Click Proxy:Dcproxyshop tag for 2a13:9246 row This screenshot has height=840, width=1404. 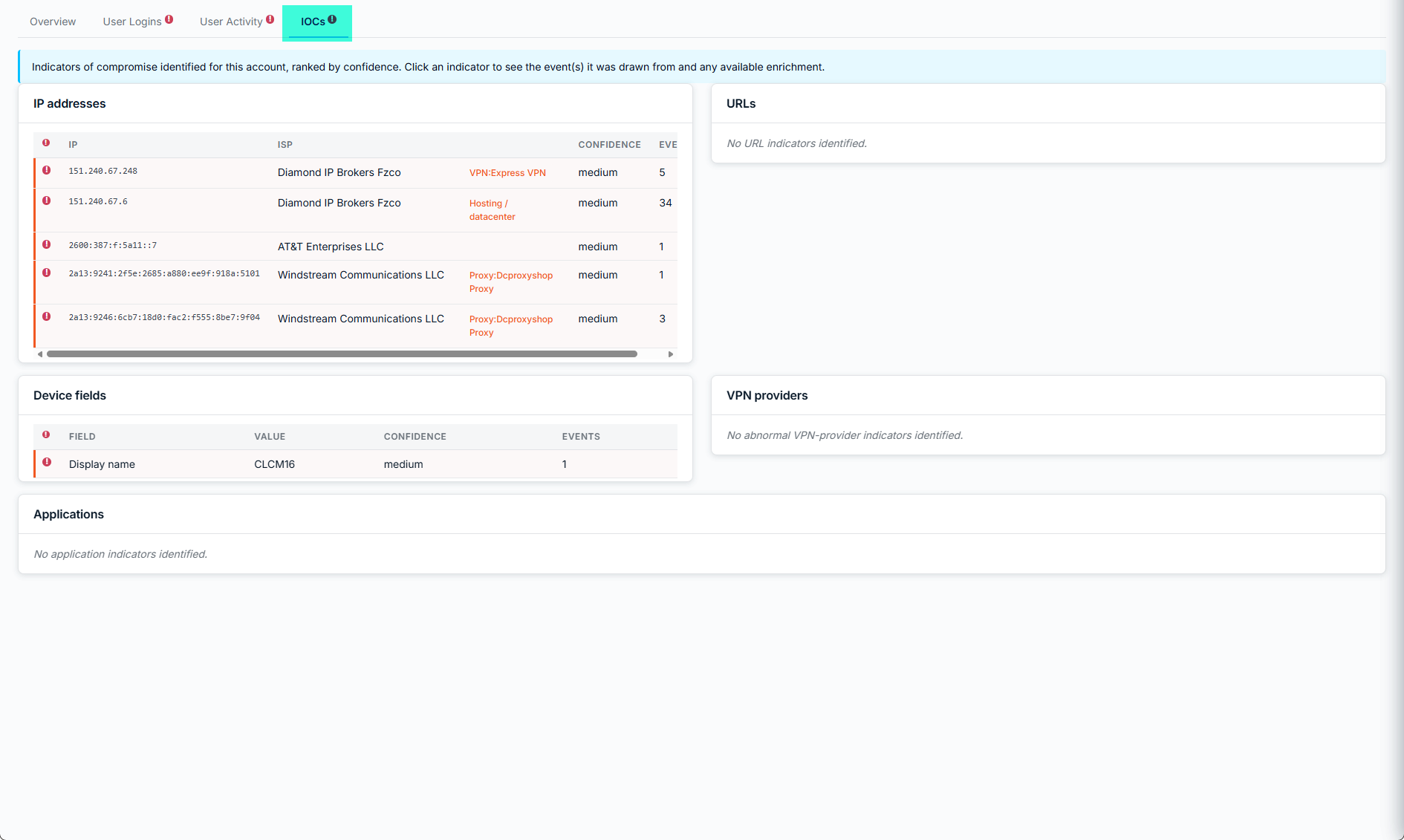click(511, 326)
